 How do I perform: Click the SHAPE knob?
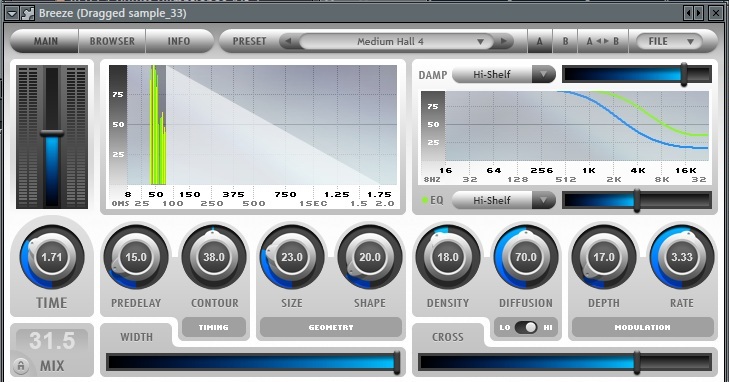click(x=370, y=257)
